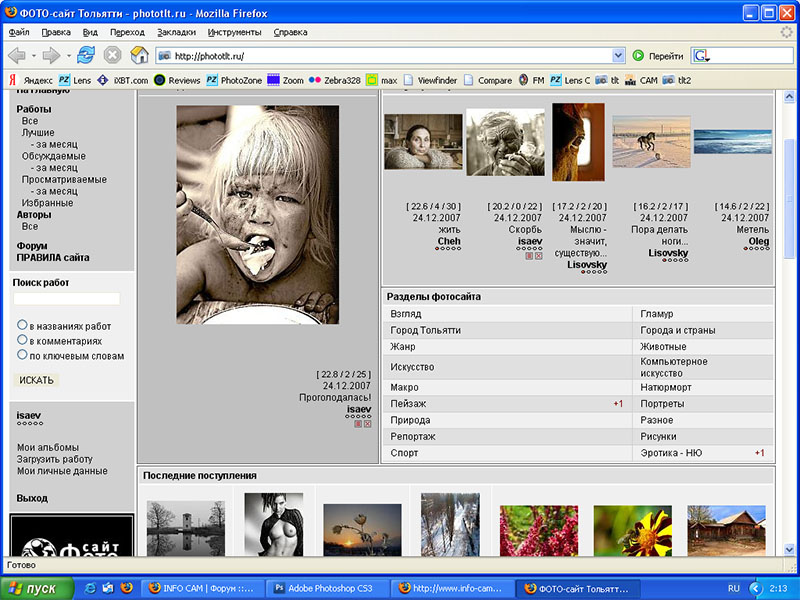The height and width of the screenshot is (600, 800).
Task: Open the Переход menu
Action: click(x=127, y=32)
